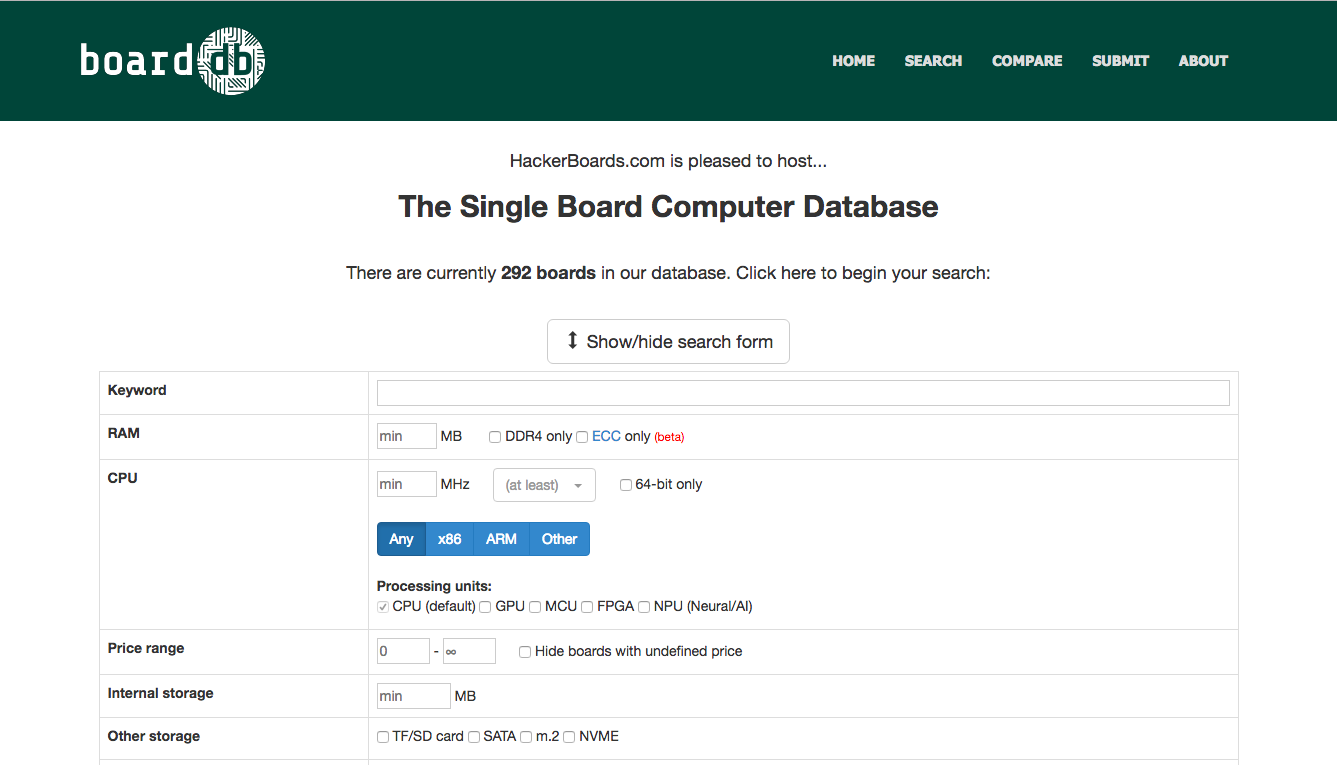Check the MCU processing unit box

click(x=535, y=606)
